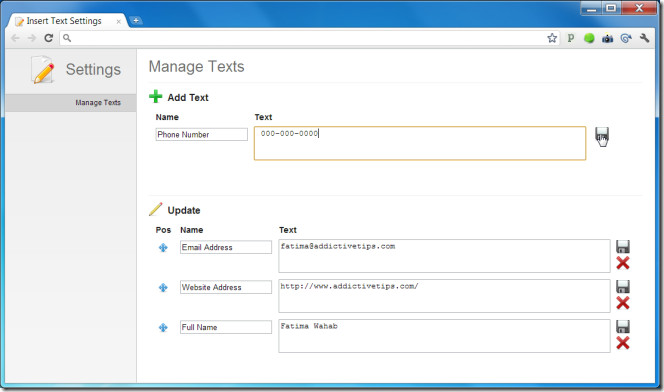This screenshot has width=664, height=392.
Task: Click into the browser address bar
Action: [305, 38]
